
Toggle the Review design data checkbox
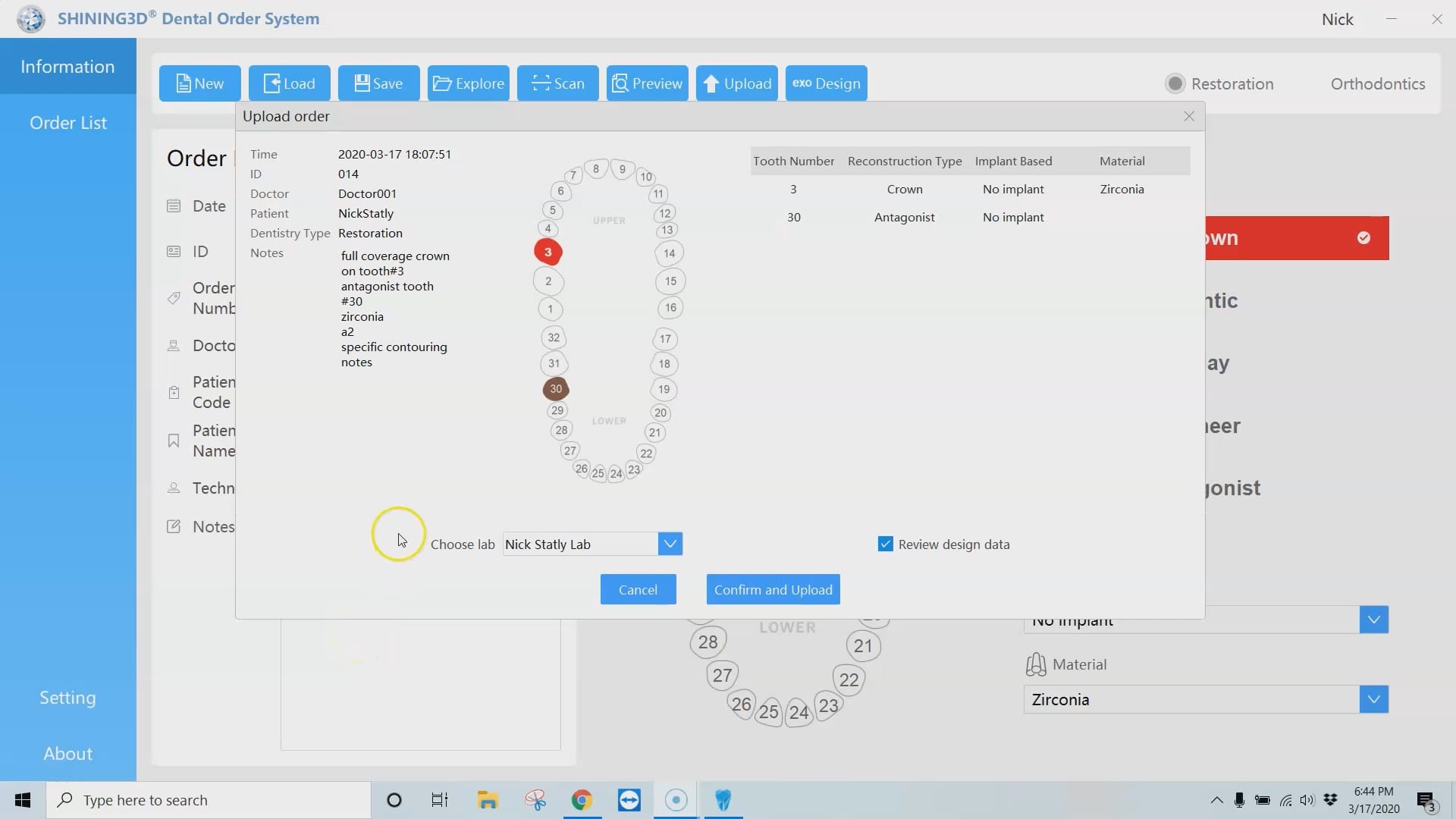pos(885,544)
